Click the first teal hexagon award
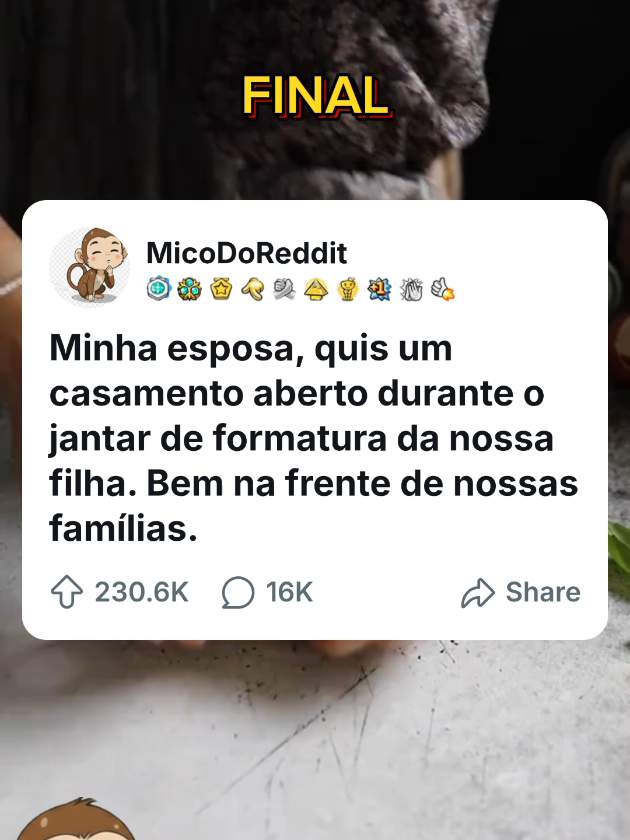The height and width of the screenshot is (840, 630). 159,289
